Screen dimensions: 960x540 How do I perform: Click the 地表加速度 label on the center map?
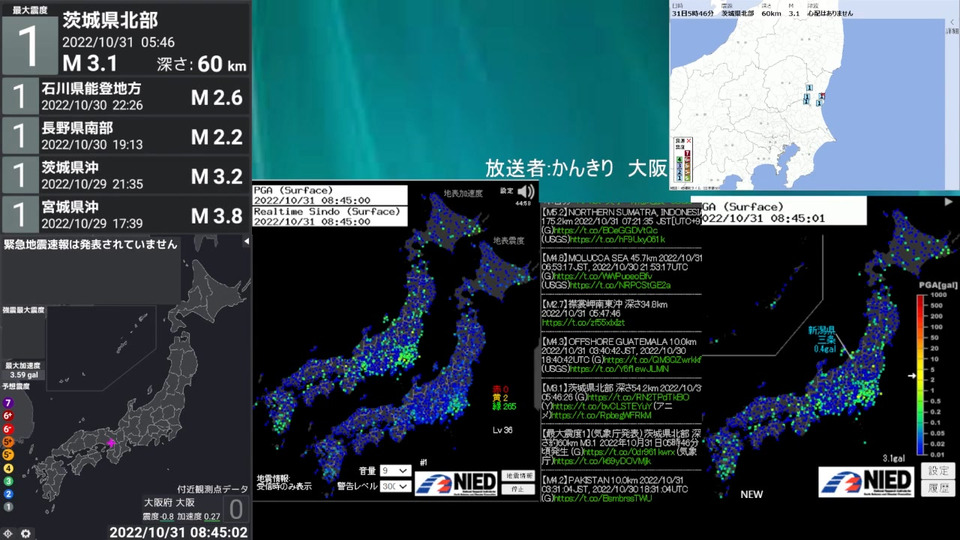pyautogui.click(x=463, y=193)
